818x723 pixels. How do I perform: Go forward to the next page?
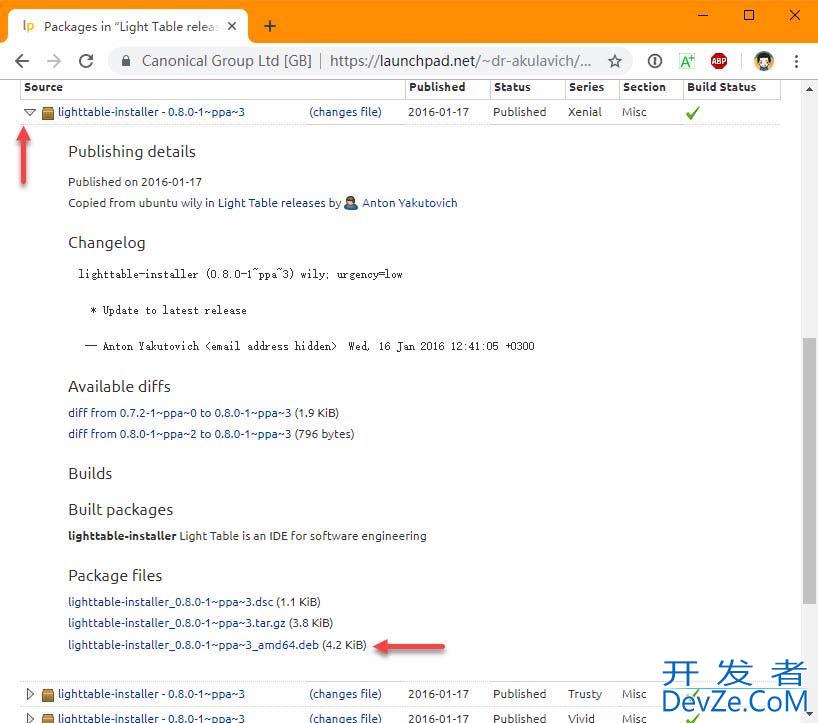(x=54, y=61)
